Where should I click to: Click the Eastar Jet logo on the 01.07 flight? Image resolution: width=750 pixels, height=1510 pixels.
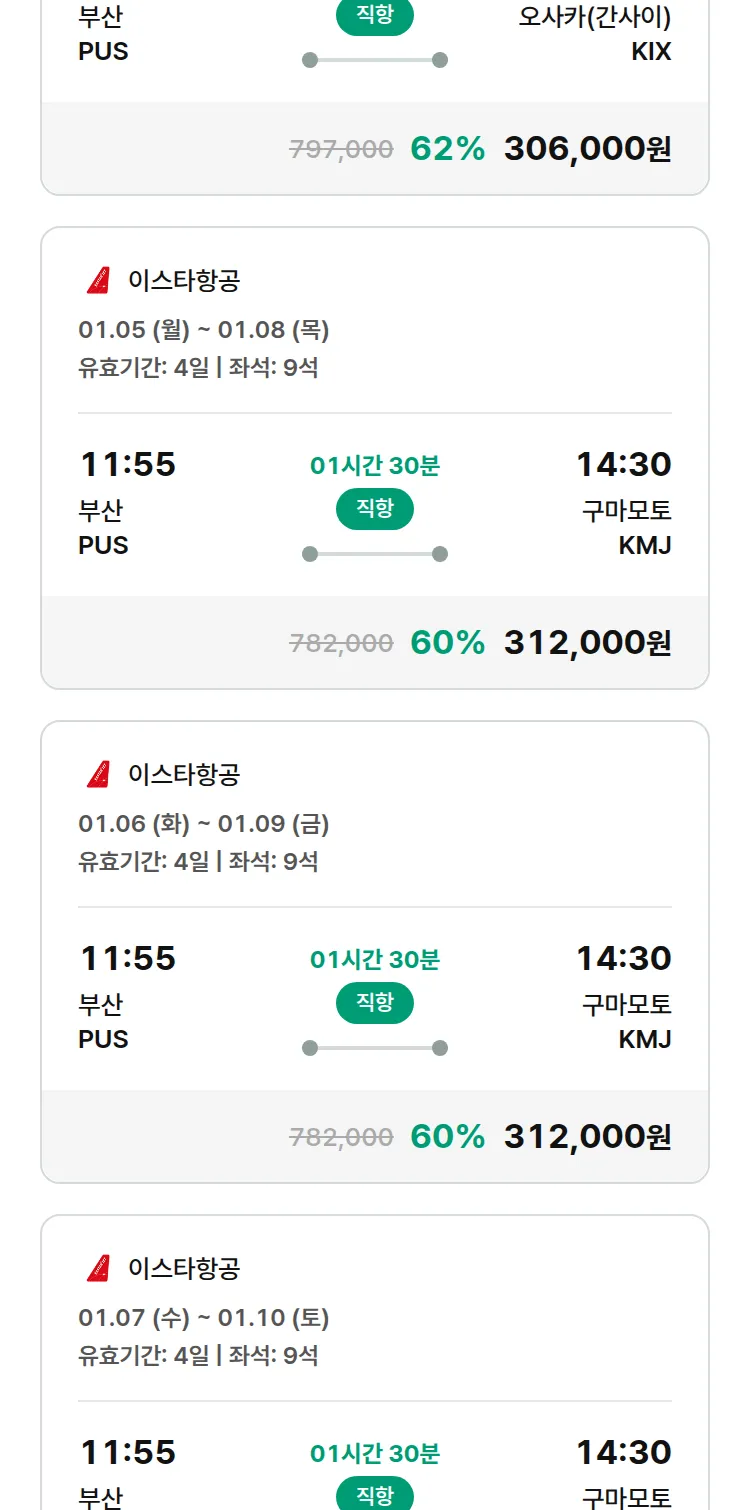click(x=98, y=1268)
